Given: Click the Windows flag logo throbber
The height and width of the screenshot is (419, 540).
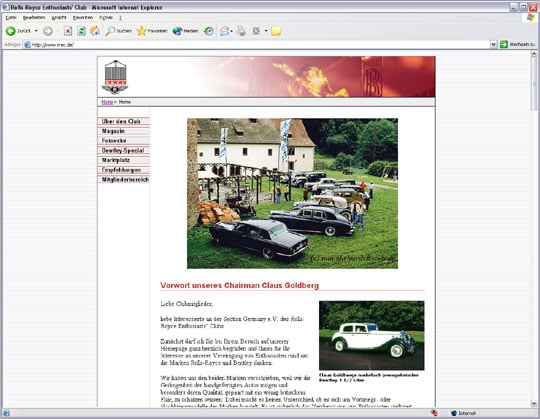Looking at the screenshot, I should coord(530,18).
